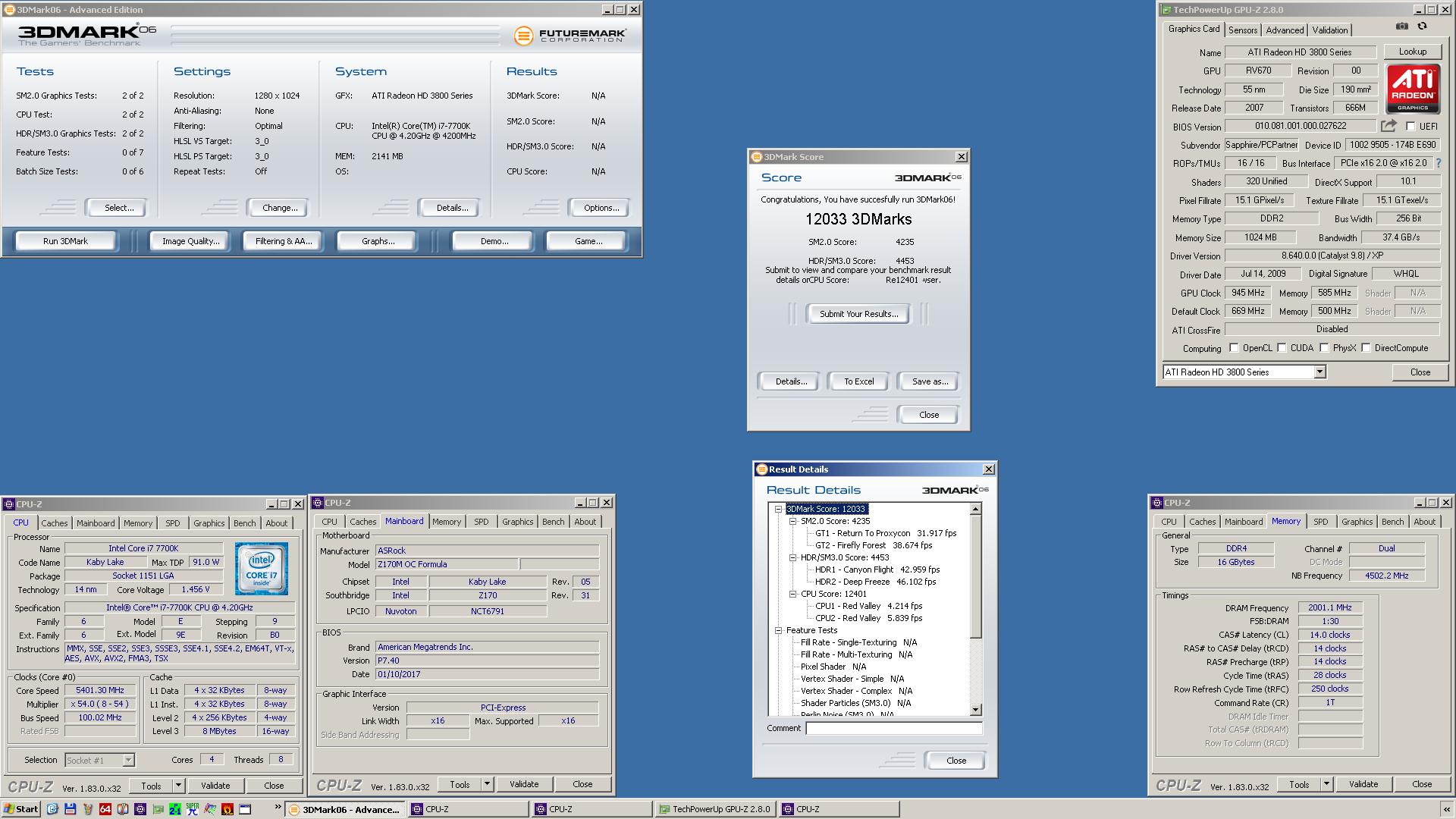Click Filtering & AA button
1456x819 pixels.
(284, 241)
